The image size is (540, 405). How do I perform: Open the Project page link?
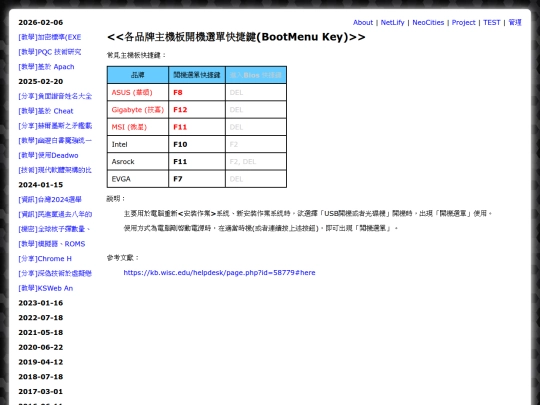pyautogui.click(x=464, y=23)
